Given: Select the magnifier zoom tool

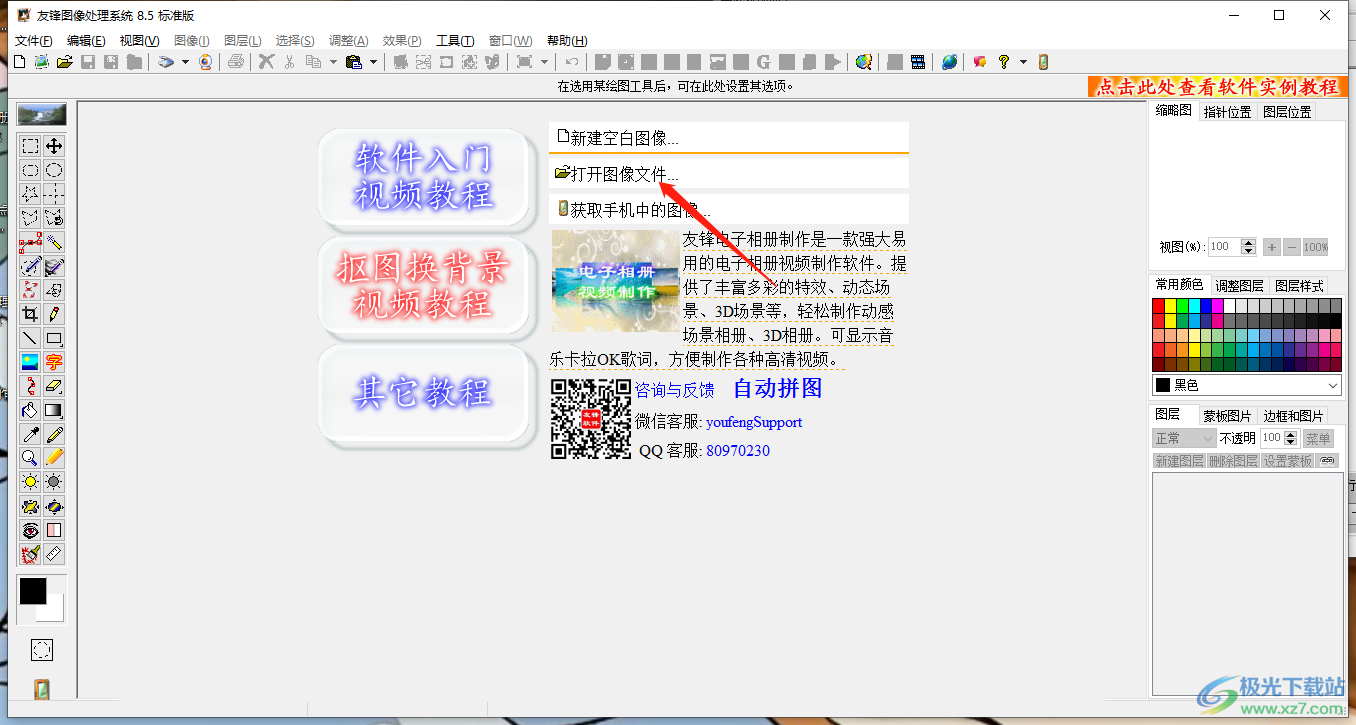Looking at the screenshot, I should tap(31, 458).
